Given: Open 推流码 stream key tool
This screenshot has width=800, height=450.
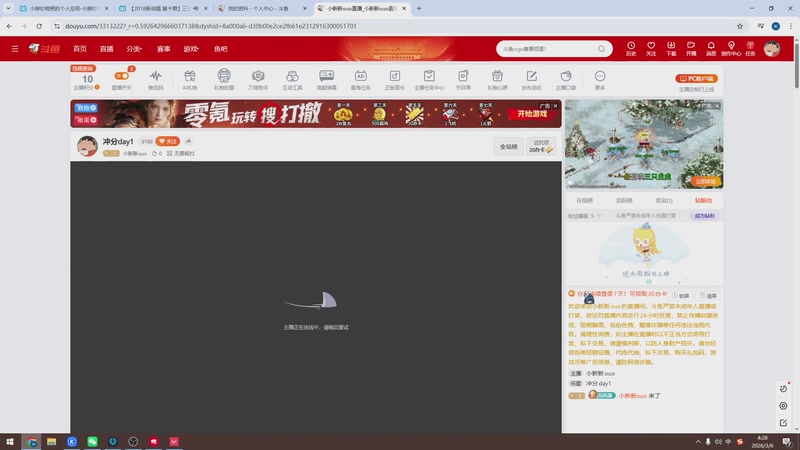Looking at the screenshot, I should [x=156, y=80].
